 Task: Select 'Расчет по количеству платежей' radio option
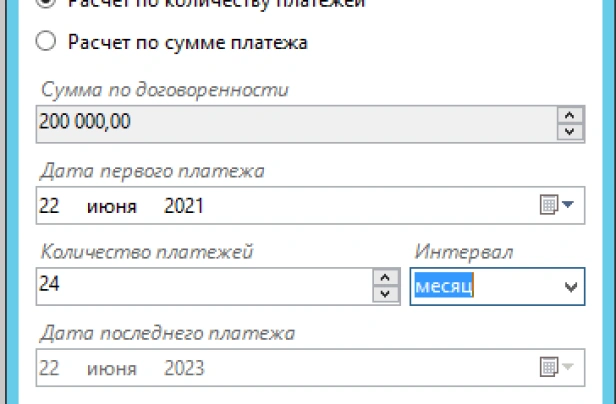coord(46,3)
